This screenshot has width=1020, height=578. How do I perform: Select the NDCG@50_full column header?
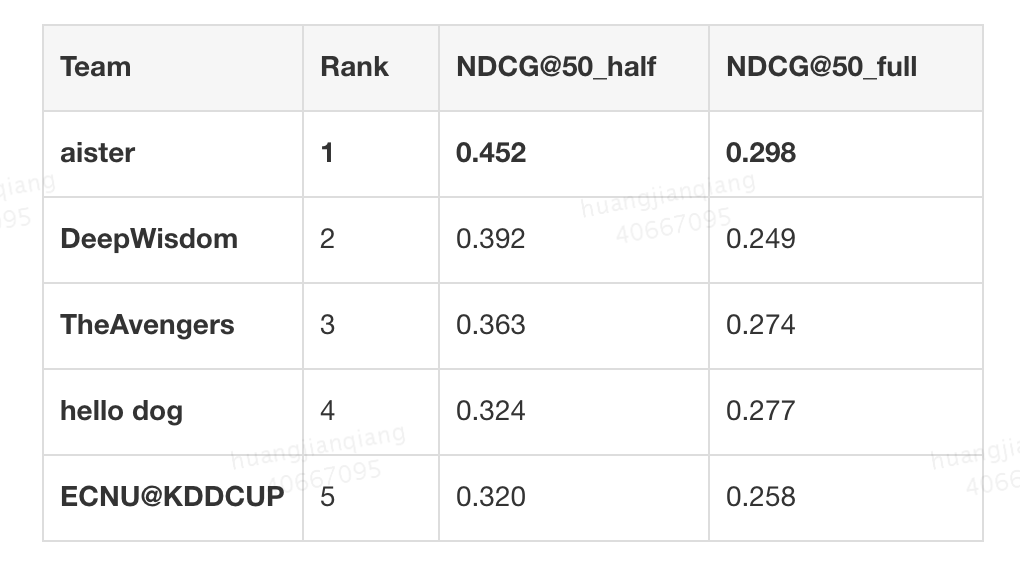[821, 68]
